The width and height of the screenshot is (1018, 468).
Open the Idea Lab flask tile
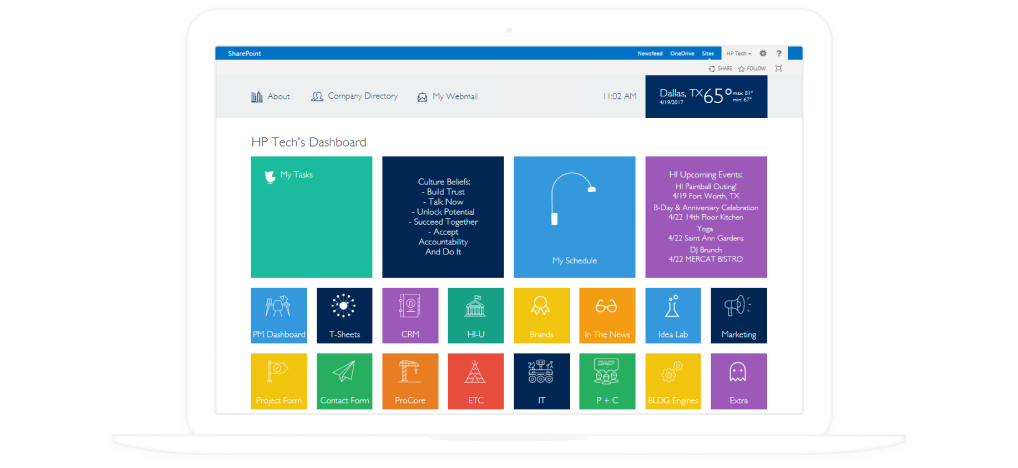click(673, 315)
